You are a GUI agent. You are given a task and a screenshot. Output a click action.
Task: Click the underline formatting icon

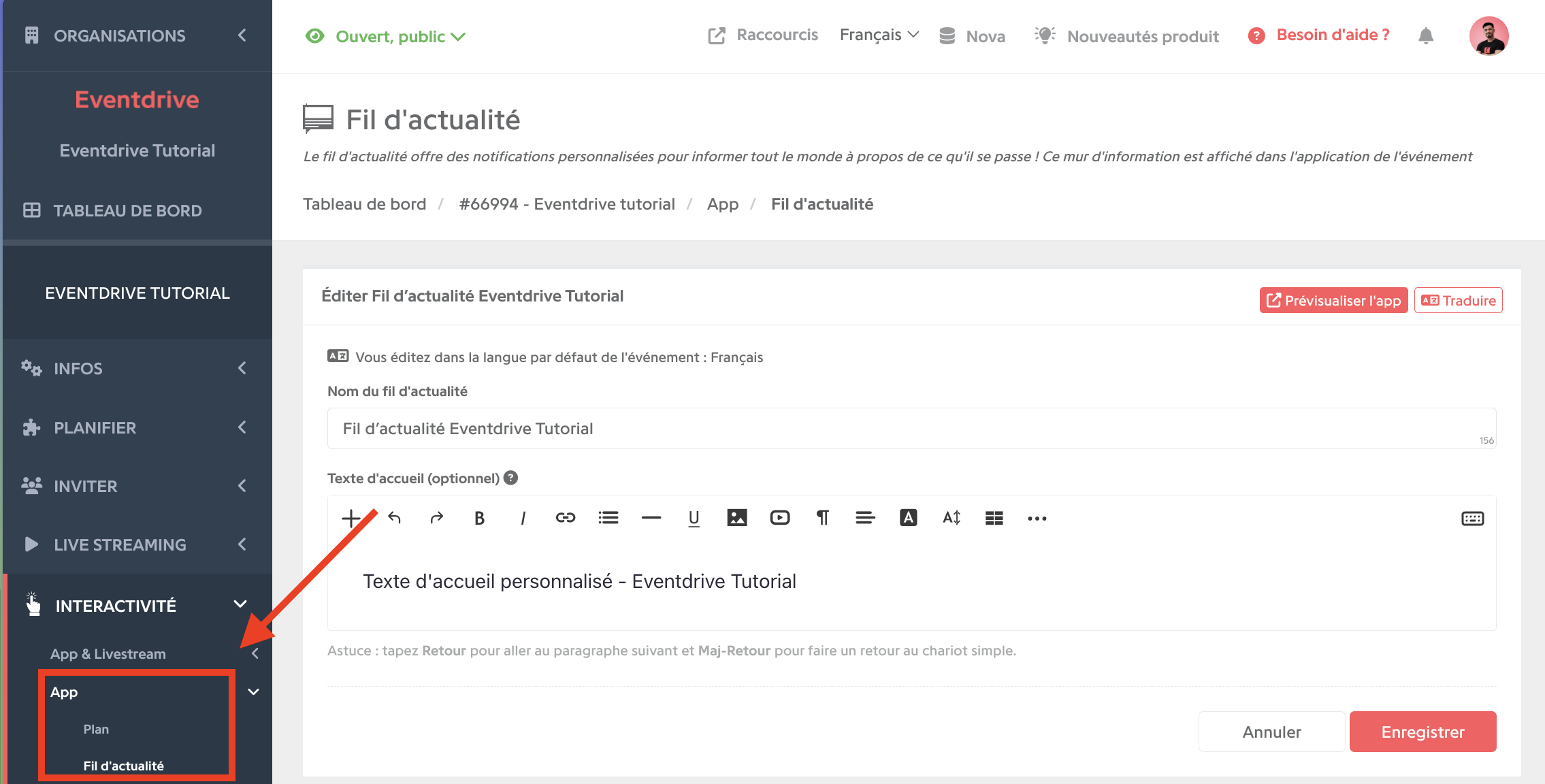click(x=694, y=518)
